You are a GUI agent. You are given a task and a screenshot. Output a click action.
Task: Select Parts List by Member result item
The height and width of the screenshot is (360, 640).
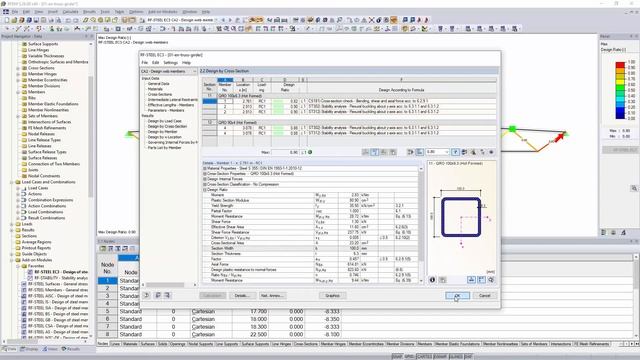coord(164,147)
